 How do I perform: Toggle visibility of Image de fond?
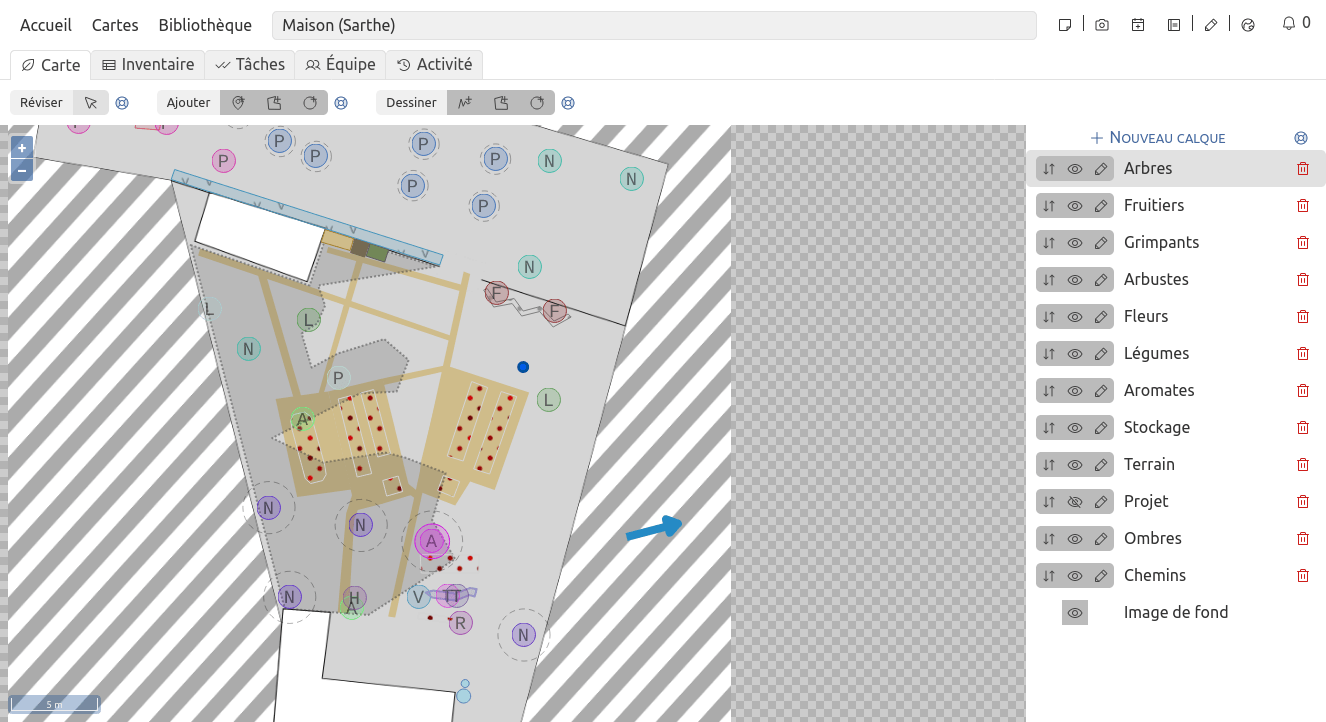point(1075,613)
